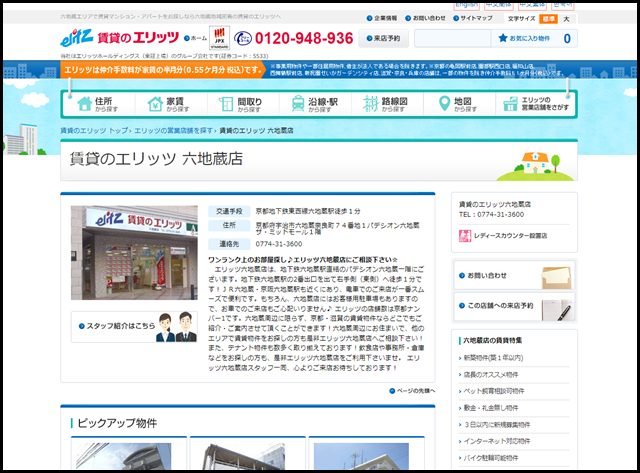Click the empty field beside お気に入り物件
This screenshot has width=640, height=473.
click(x=452, y=38)
